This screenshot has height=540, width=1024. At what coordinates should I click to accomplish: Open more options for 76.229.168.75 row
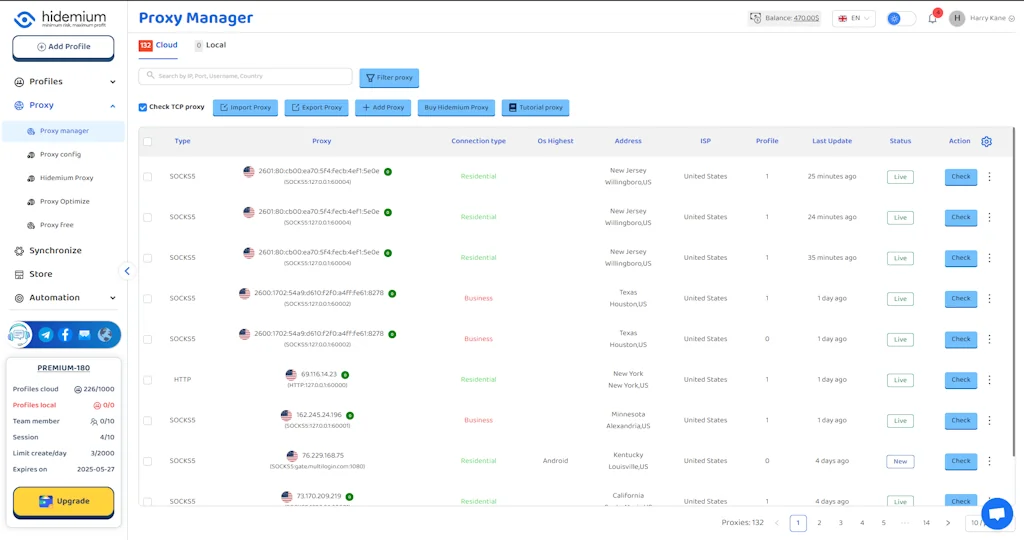point(989,460)
